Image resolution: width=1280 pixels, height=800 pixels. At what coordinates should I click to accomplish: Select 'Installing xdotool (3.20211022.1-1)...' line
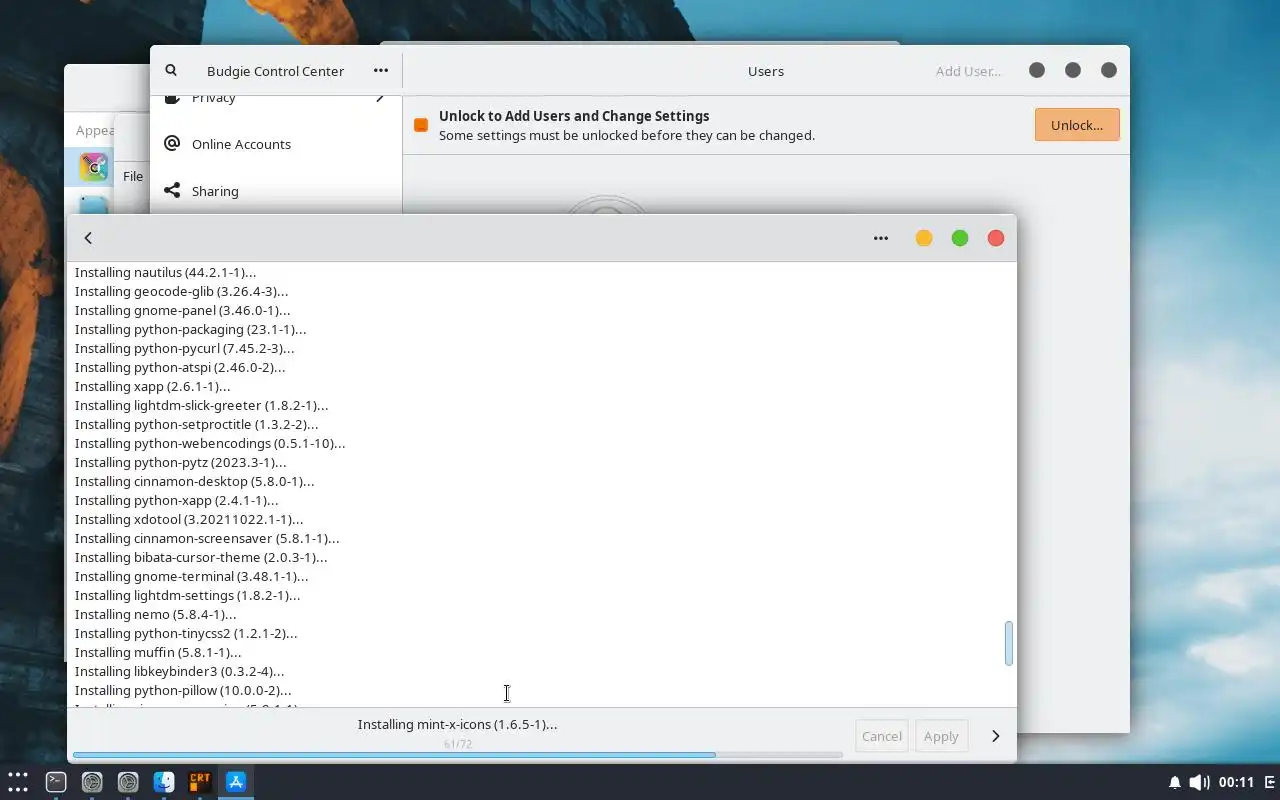click(189, 519)
